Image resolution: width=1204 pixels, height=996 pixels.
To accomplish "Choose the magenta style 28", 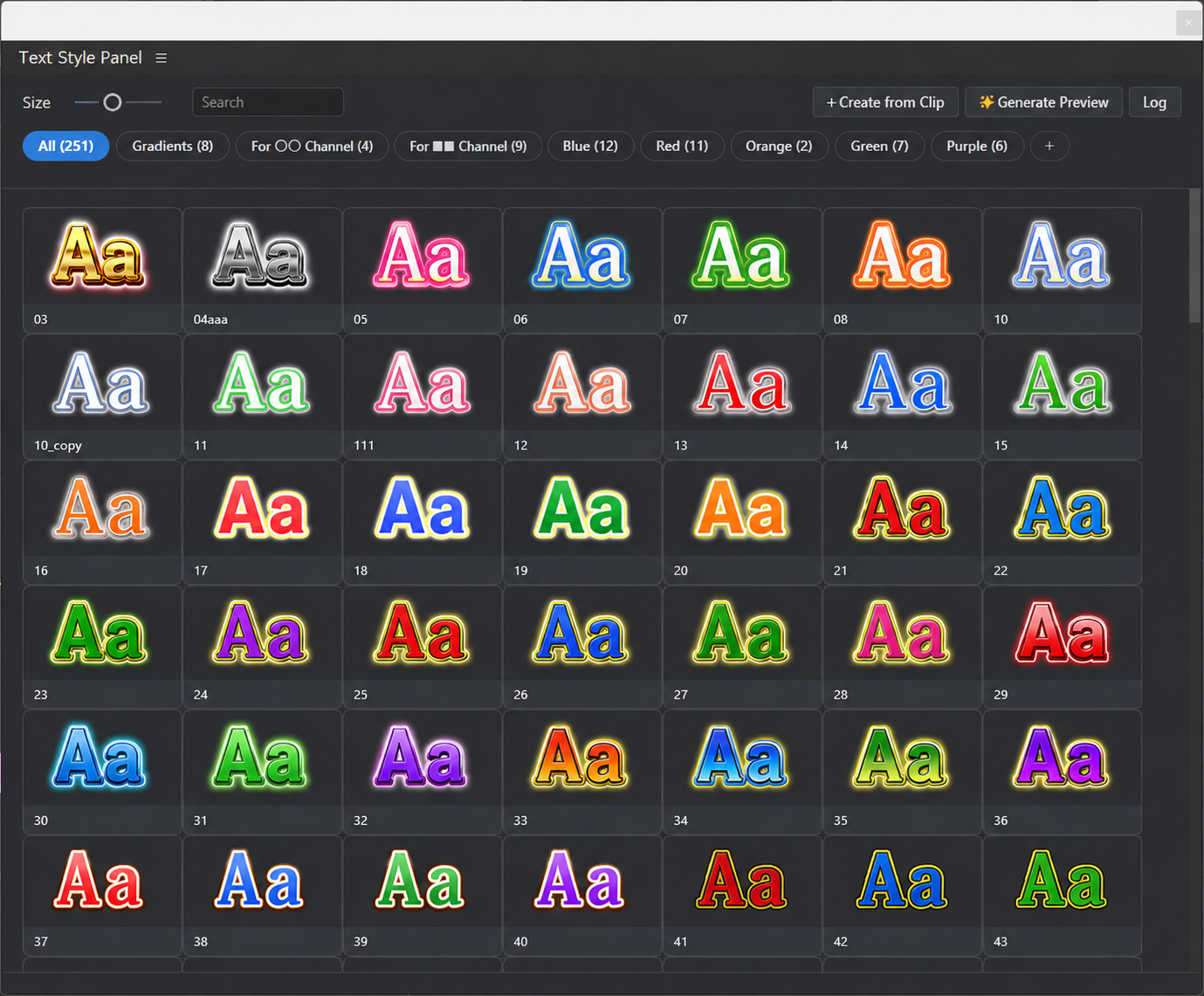I will pyautogui.click(x=902, y=647).
